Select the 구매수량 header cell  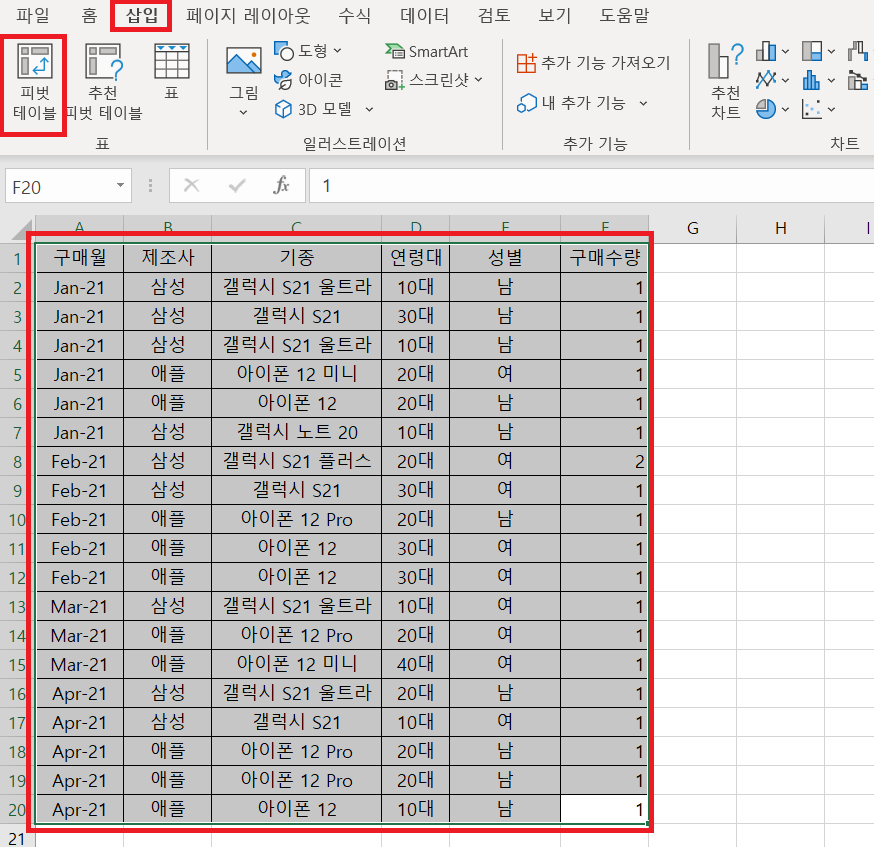point(604,257)
